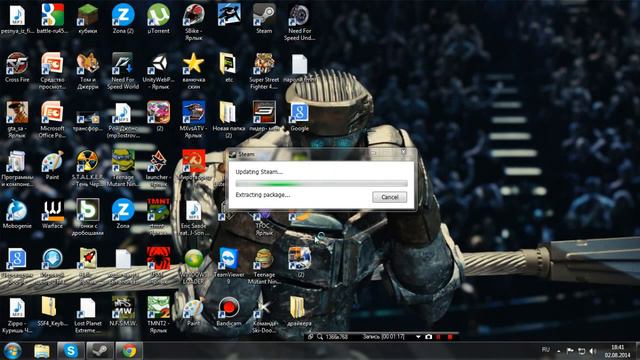Select the MXvsATV shortcut icon
The width and height of the screenshot is (640, 360).
pyautogui.click(x=193, y=120)
